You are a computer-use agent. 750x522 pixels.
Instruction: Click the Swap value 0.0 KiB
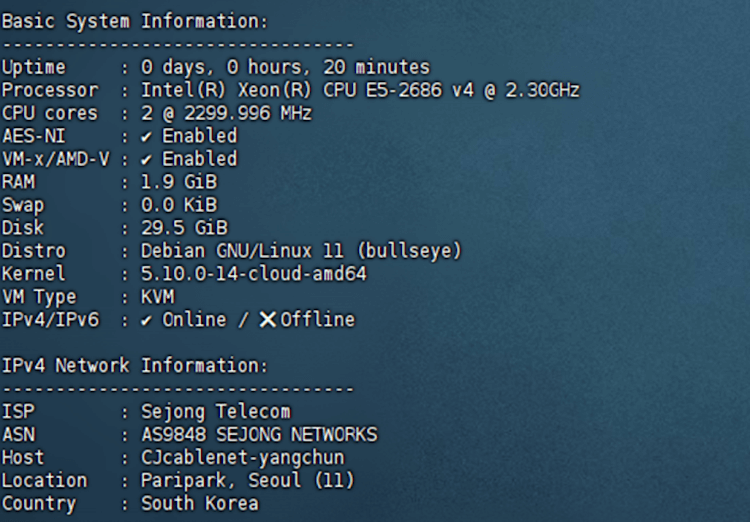pos(179,205)
